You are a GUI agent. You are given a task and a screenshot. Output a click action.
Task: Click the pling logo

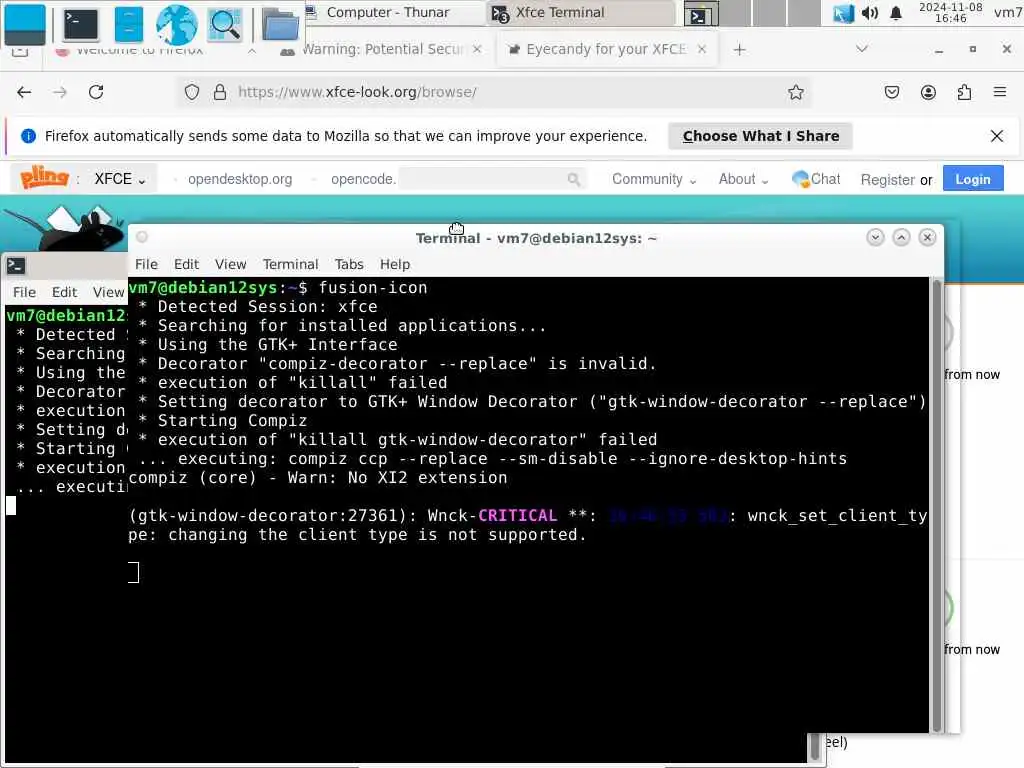pyautogui.click(x=44, y=178)
